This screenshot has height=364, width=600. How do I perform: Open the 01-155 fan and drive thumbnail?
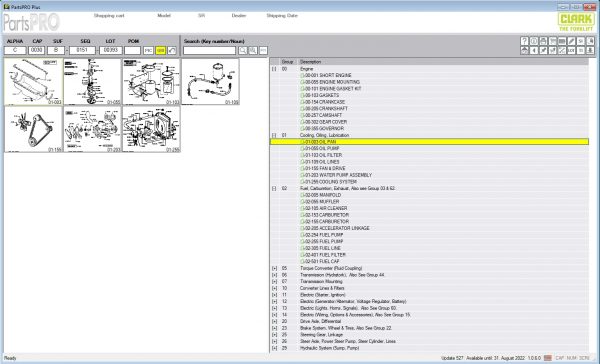click(33, 129)
